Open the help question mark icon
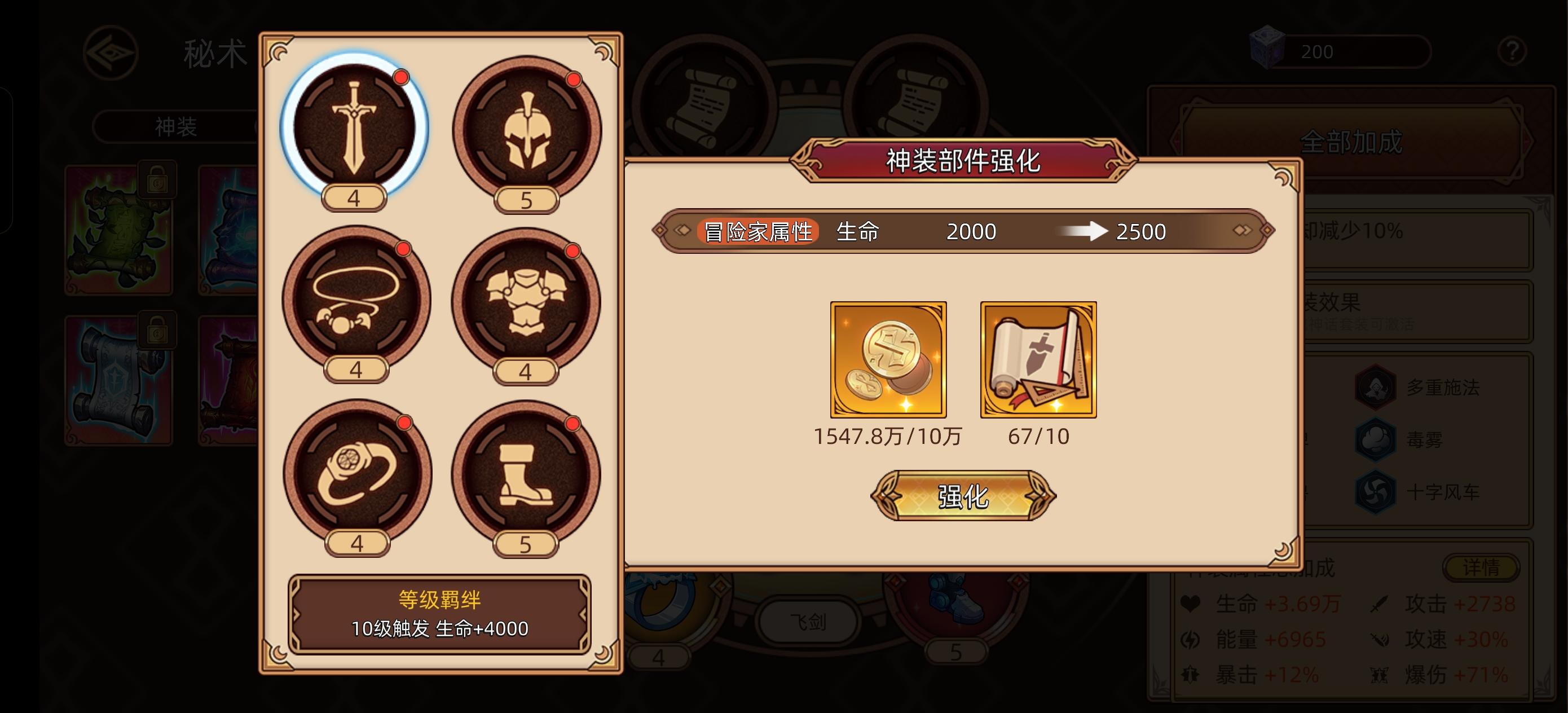This screenshot has height=713, width=1568. (1512, 51)
